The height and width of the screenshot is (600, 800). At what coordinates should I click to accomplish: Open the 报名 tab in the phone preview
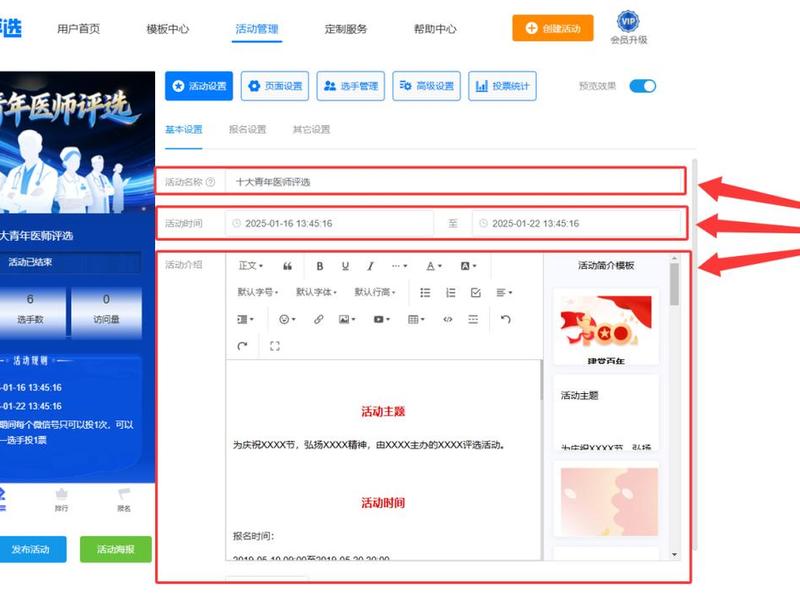click(124, 499)
